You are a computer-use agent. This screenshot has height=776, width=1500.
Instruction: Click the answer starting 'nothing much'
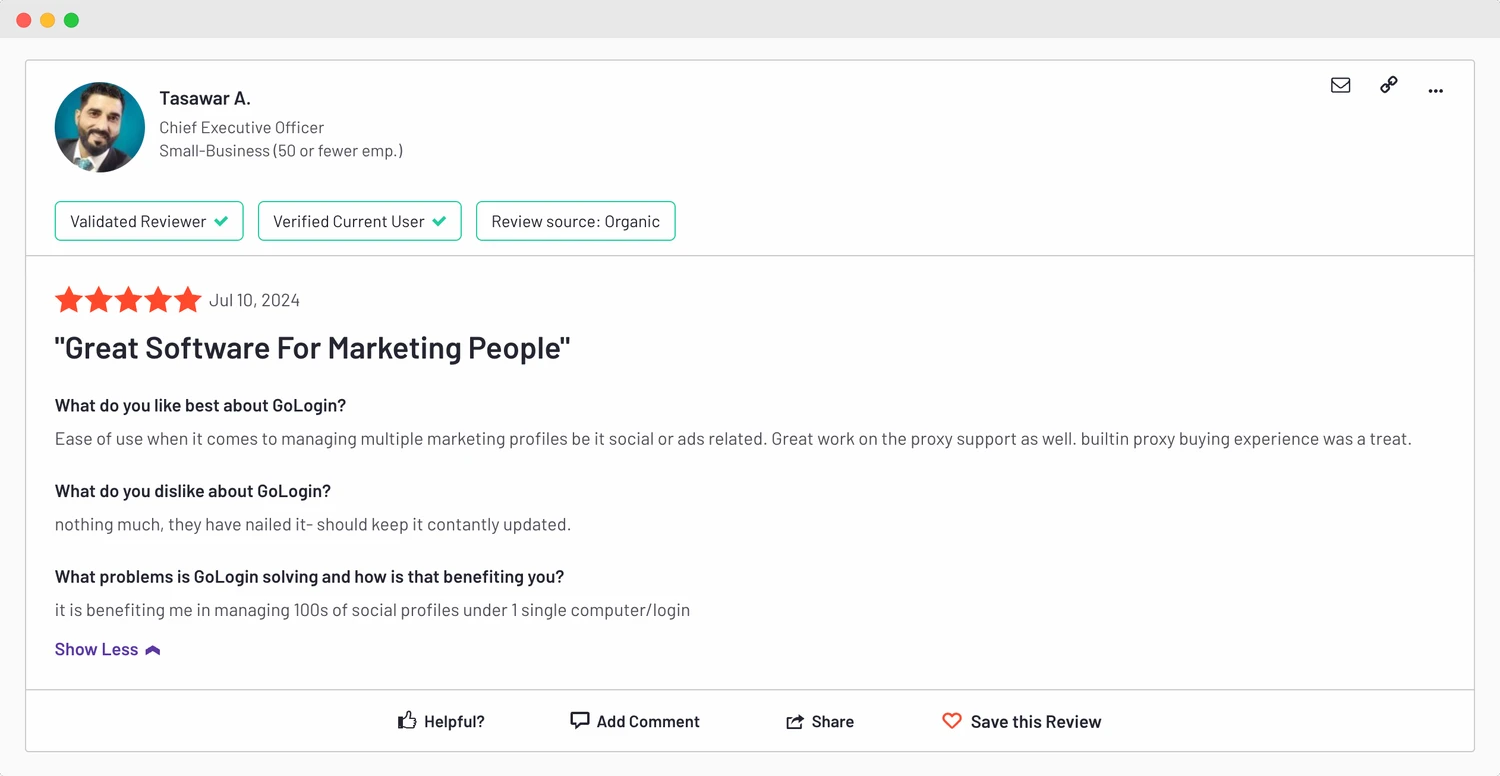(x=313, y=524)
